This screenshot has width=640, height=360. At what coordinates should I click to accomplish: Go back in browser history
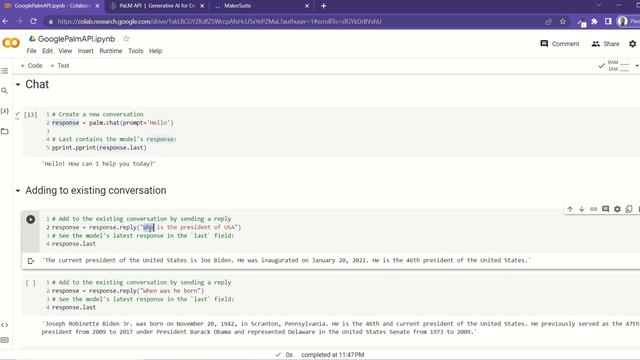(5, 21)
